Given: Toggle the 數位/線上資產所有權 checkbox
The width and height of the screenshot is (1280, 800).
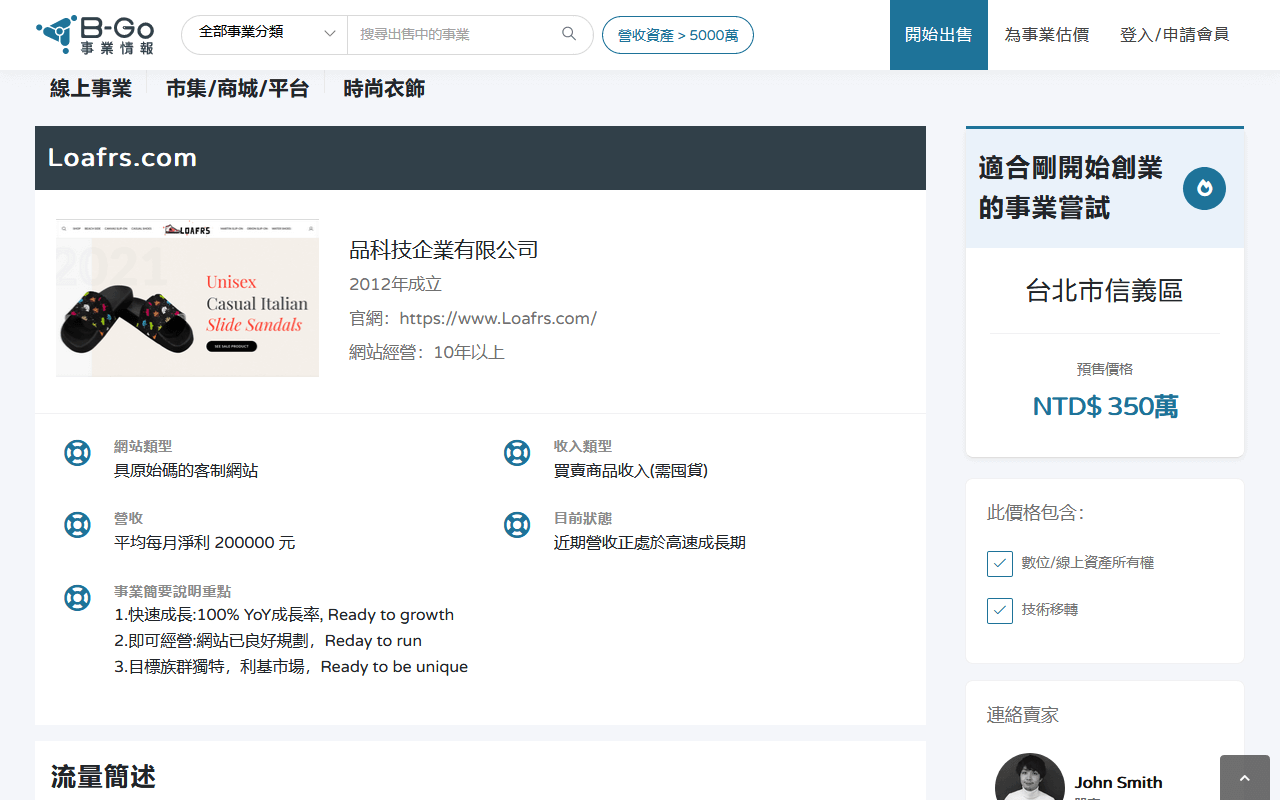Looking at the screenshot, I should pyautogui.click(x=1000, y=563).
